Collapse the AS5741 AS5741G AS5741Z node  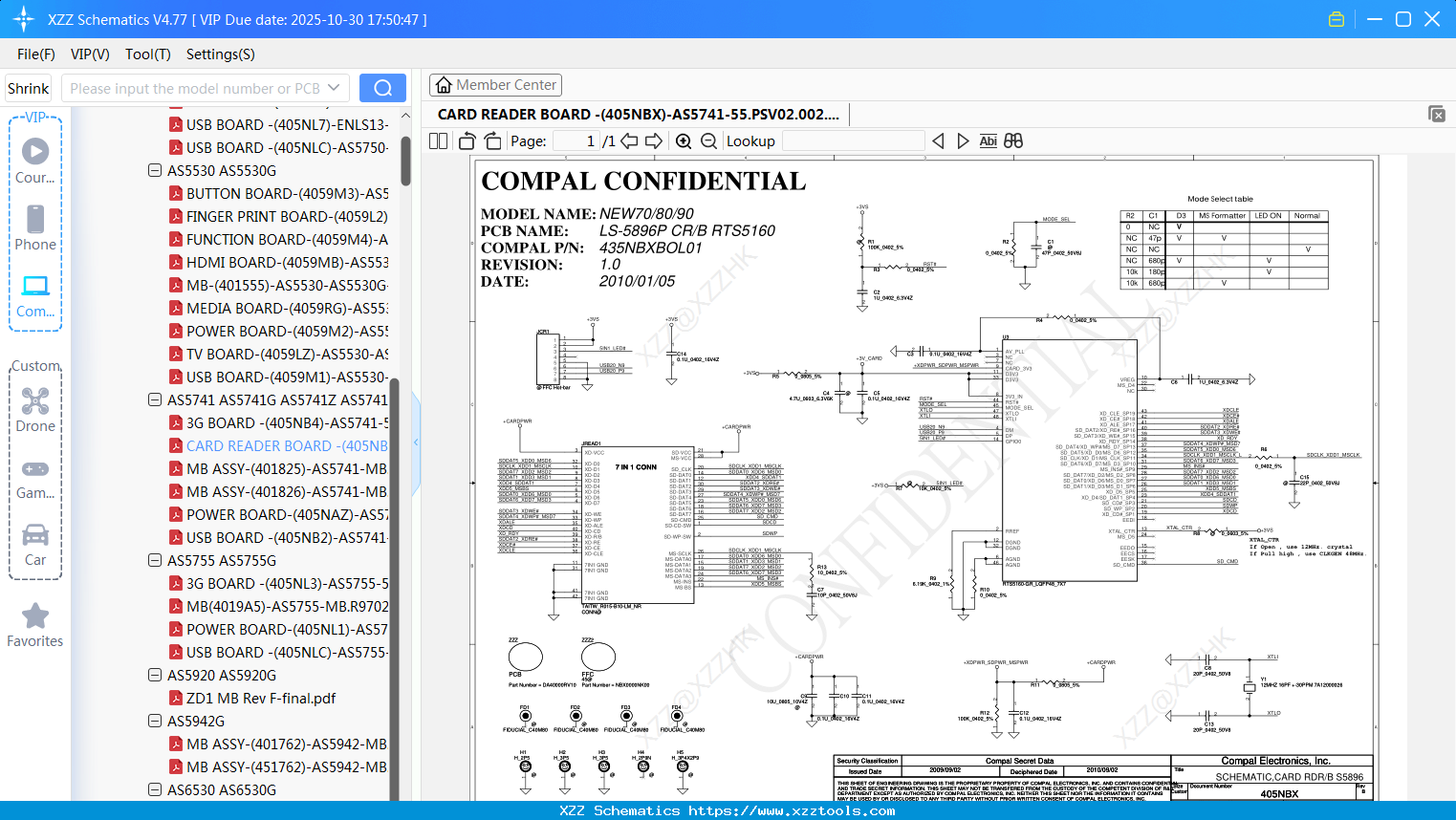pyautogui.click(x=155, y=399)
